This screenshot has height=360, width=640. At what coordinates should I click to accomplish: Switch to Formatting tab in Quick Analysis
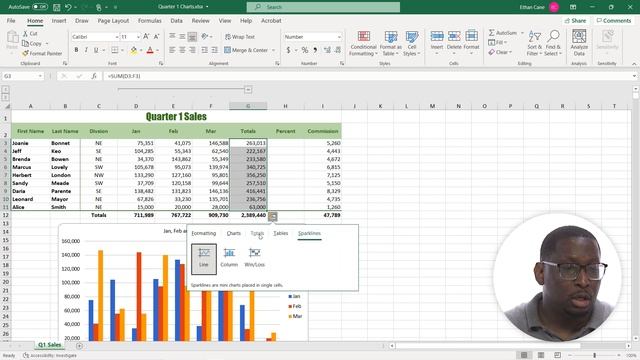pyautogui.click(x=204, y=233)
